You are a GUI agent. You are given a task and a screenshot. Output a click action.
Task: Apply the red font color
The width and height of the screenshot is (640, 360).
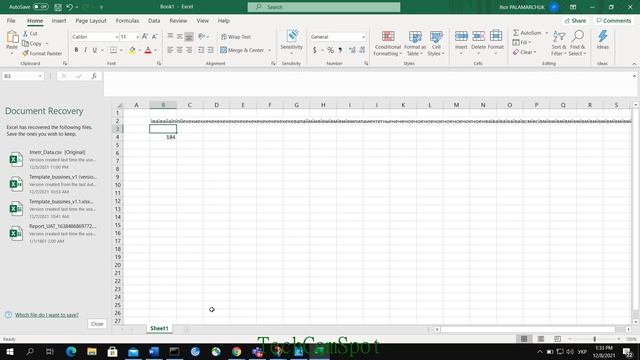pyautogui.click(x=148, y=50)
